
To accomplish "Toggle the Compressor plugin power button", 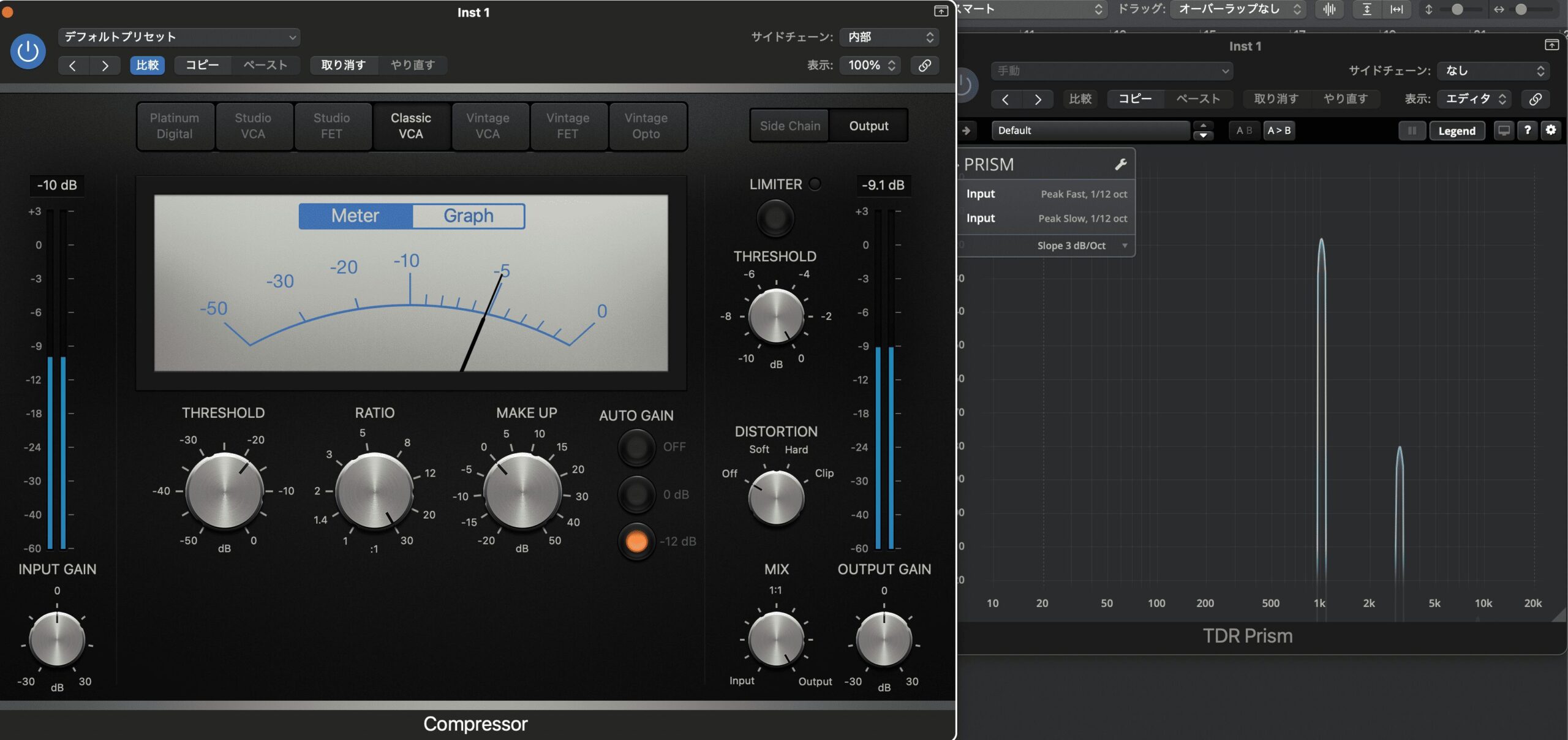I will [x=28, y=51].
